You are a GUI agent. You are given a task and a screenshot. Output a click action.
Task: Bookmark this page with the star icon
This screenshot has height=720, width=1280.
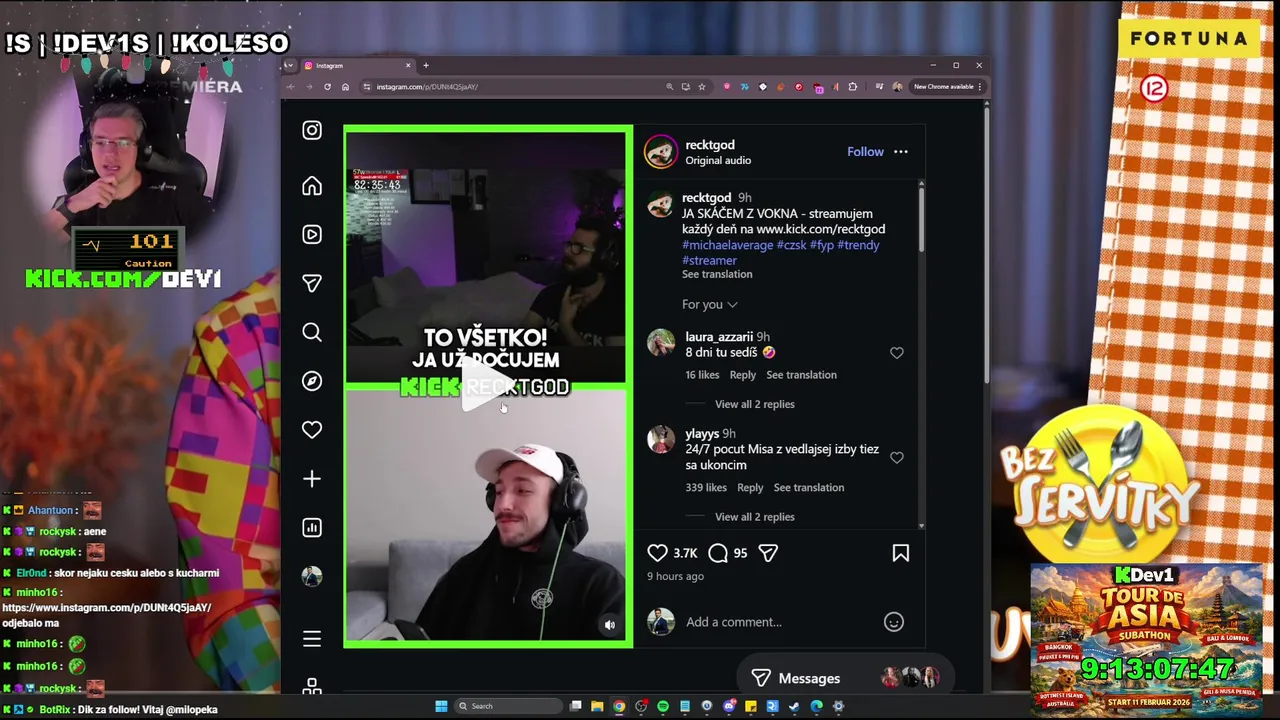(701, 87)
